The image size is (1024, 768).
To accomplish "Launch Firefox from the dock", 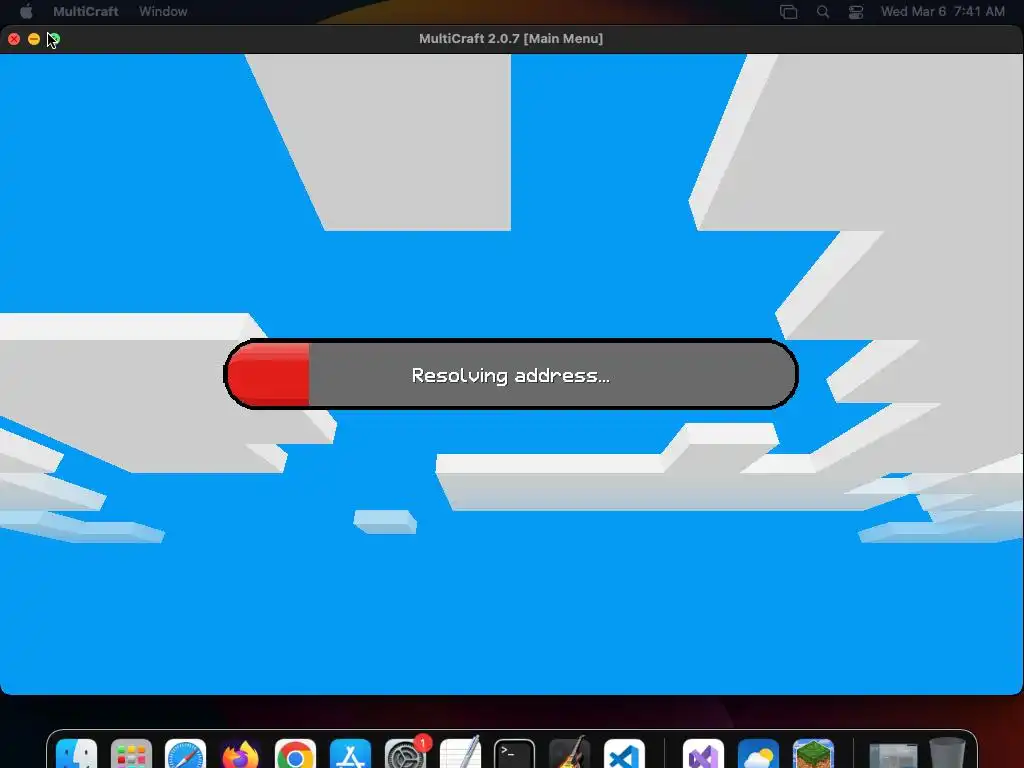I will pos(240,756).
